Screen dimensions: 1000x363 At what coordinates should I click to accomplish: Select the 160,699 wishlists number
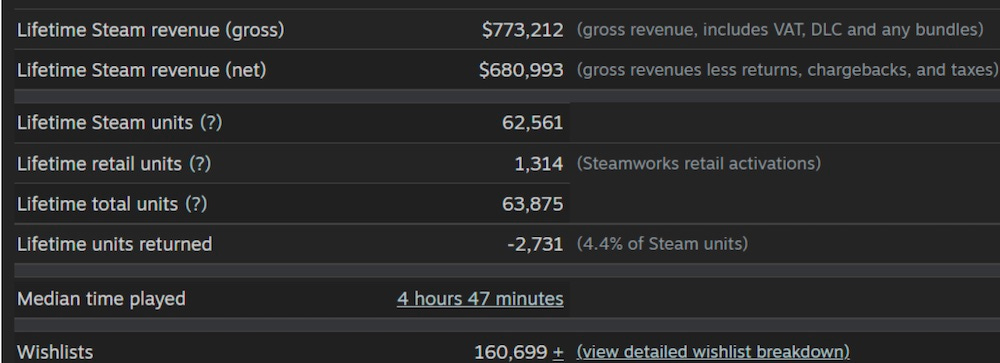(x=511, y=352)
